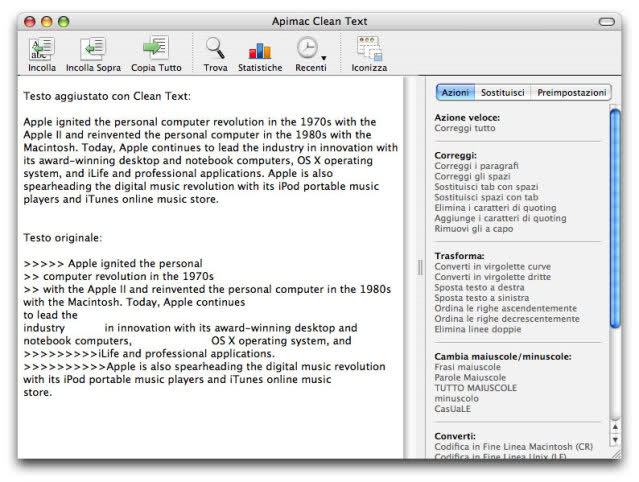This screenshot has height=482, width=639.
Task: Switch to the Sostituisci tab
Action: (502, 92)
